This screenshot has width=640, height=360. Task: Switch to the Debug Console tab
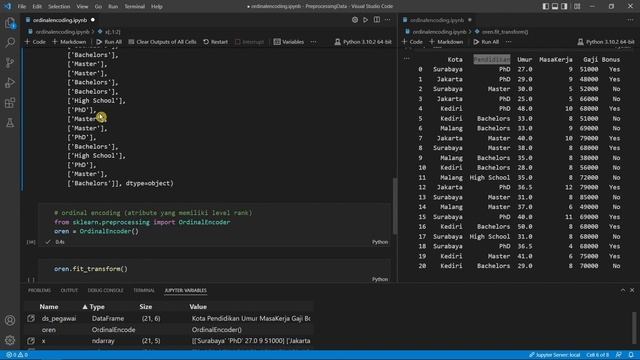[105, 290]
